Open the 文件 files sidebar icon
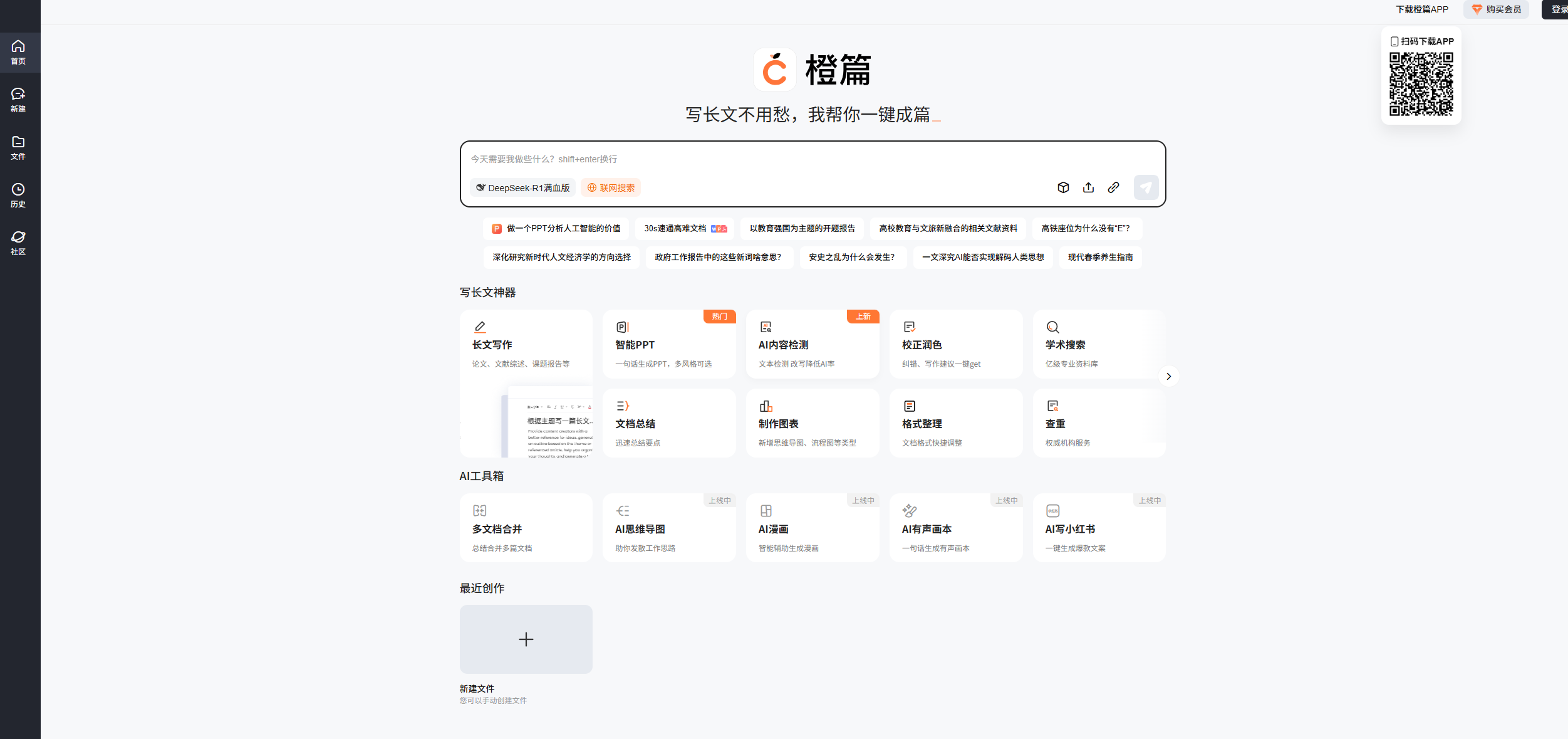This screenshot has height=739, width=1568. tap(18, 147)
